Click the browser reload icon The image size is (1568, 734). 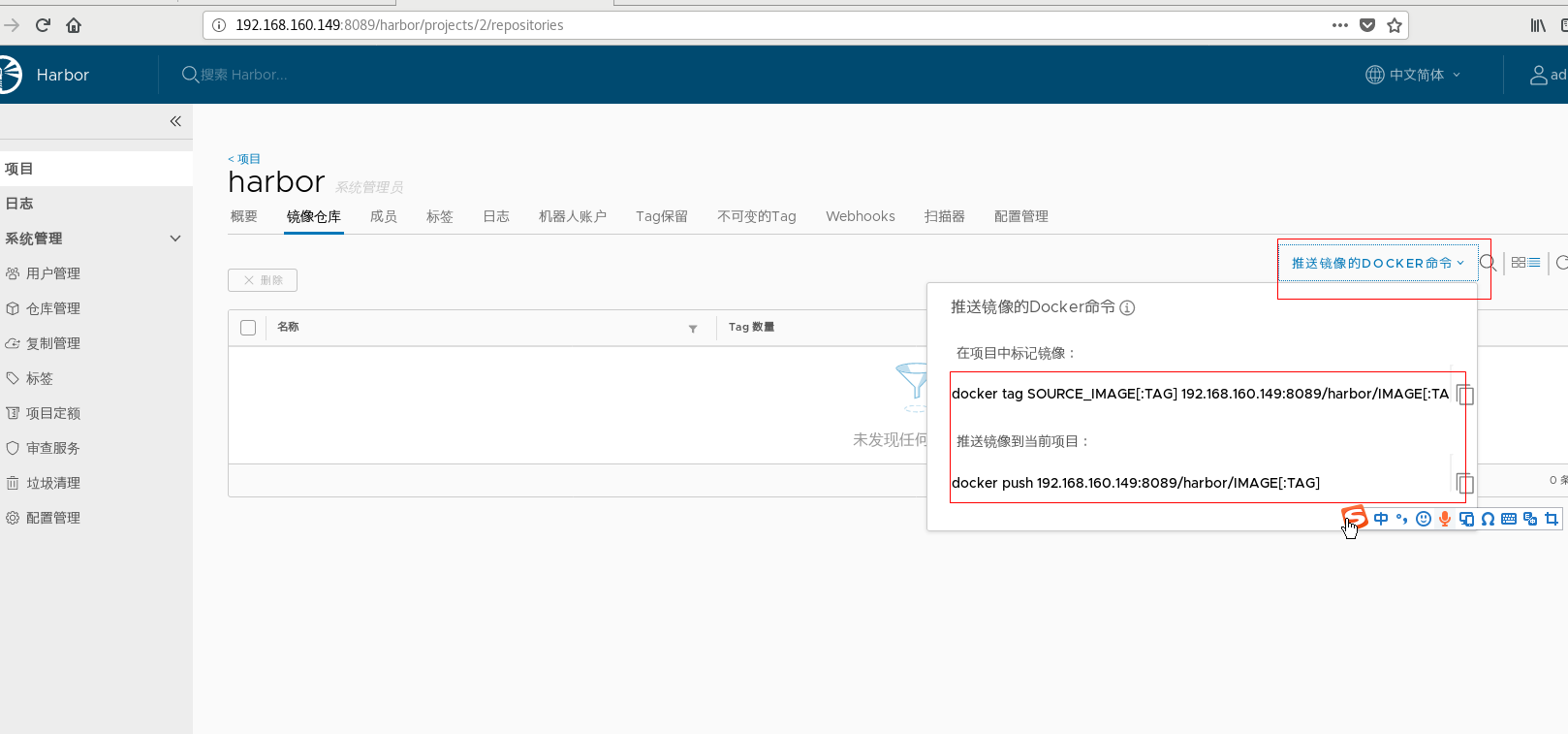[x=43, y=25]
